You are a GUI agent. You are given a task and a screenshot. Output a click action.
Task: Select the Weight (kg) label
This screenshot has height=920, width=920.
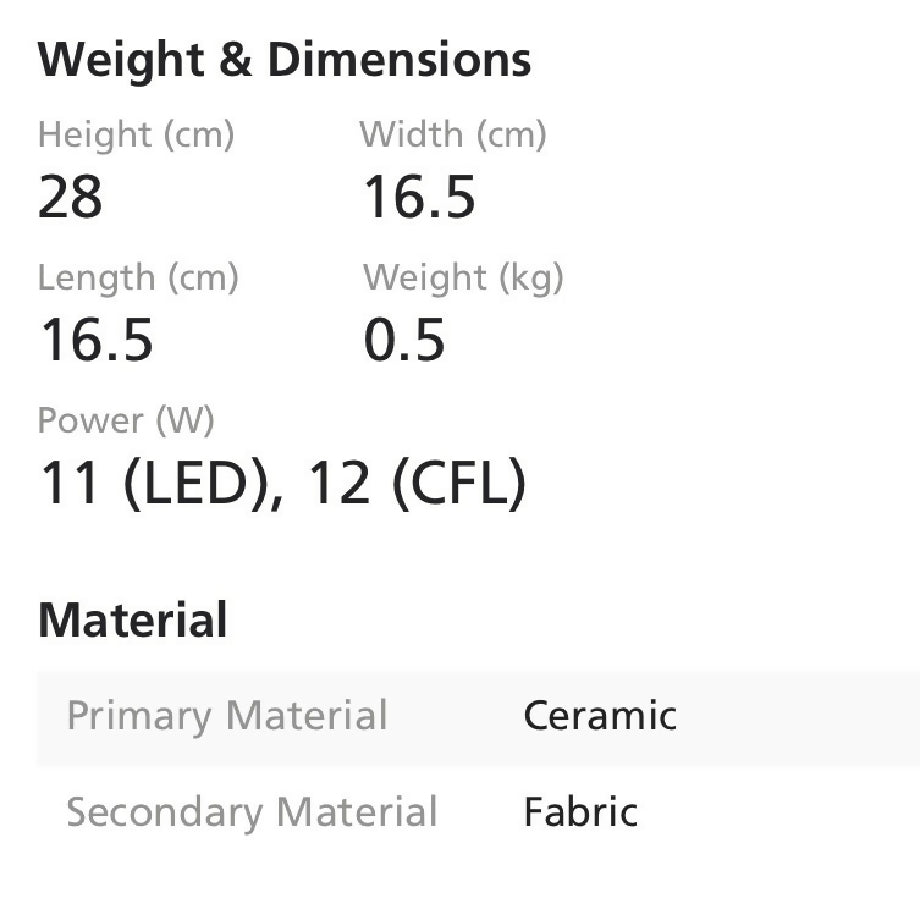tap(463, 278)
